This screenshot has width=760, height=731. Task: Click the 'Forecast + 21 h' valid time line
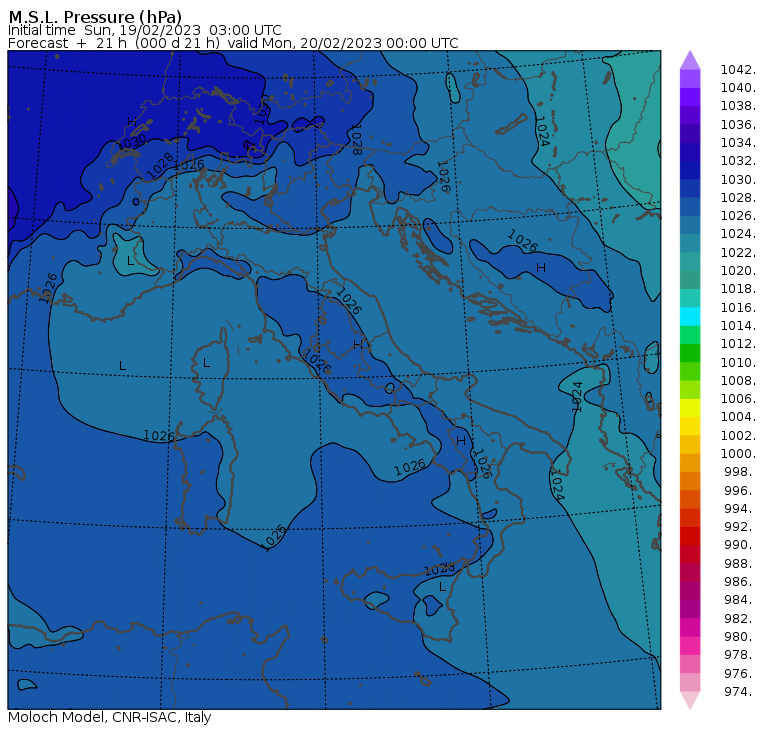233,43
